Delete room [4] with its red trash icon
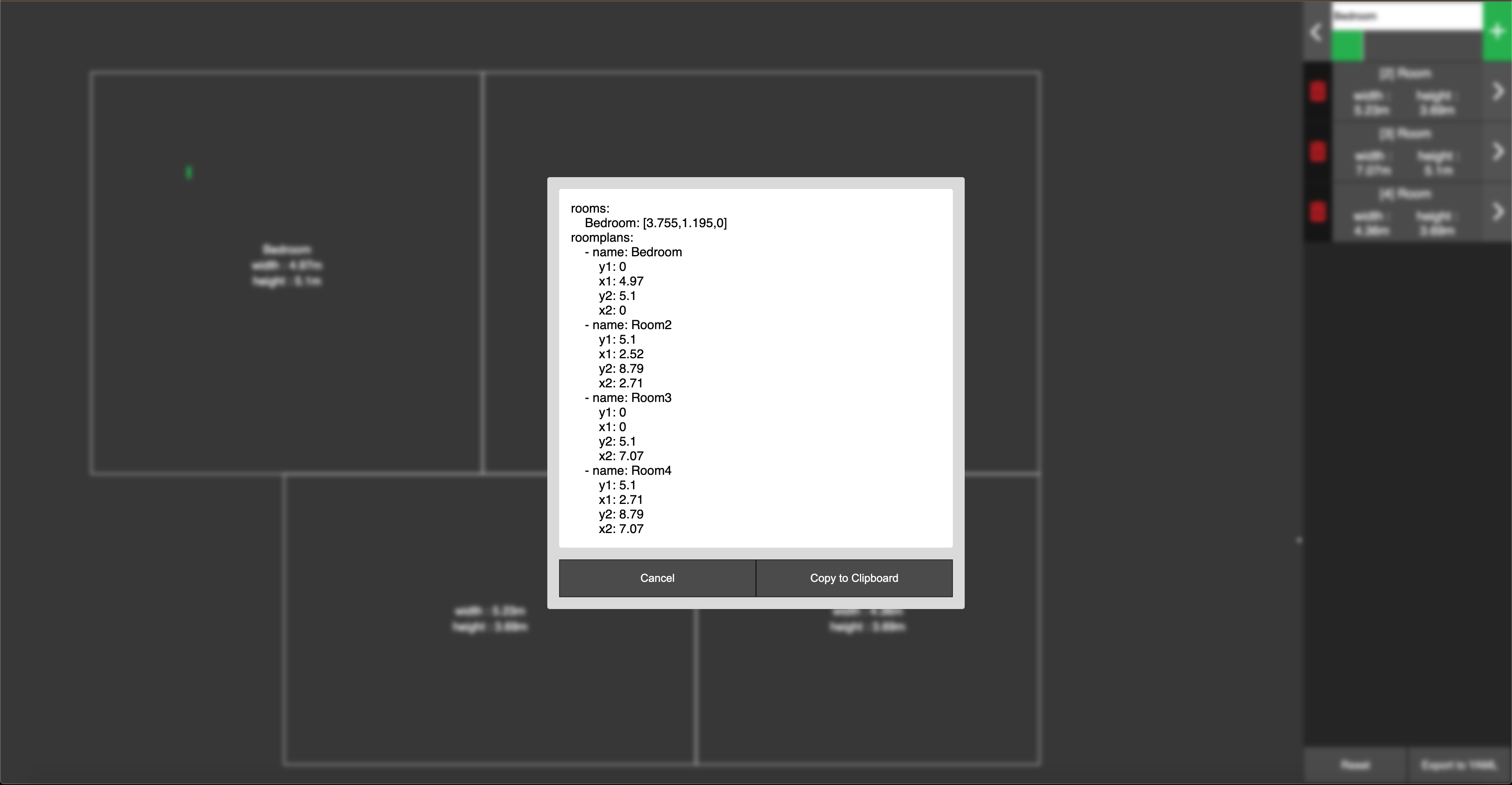1512x785 pixels. point(1318,212)
